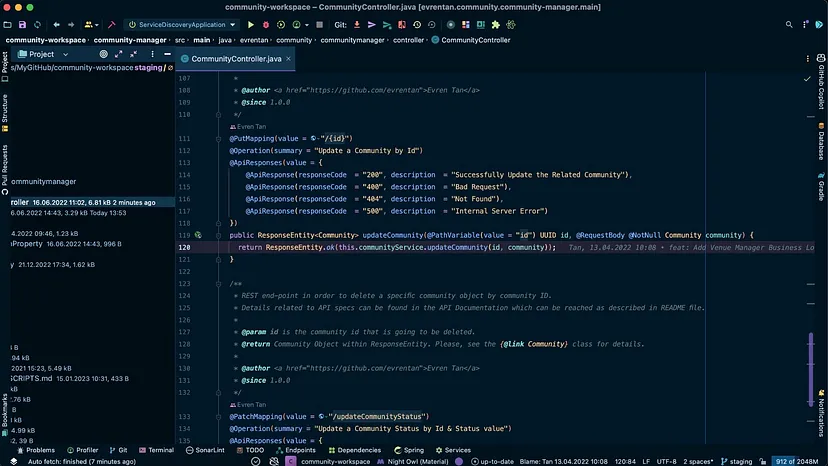This screenshot has height=466, width=828.
Task: Switch to CommunityController.java editor tab
Action: (x=236, y=59)
